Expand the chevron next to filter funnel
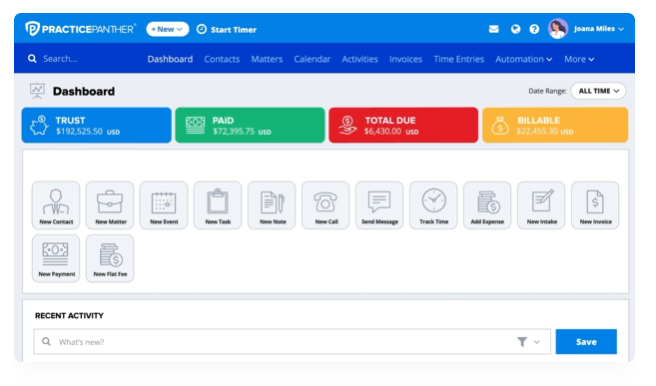 pos(537,342)
